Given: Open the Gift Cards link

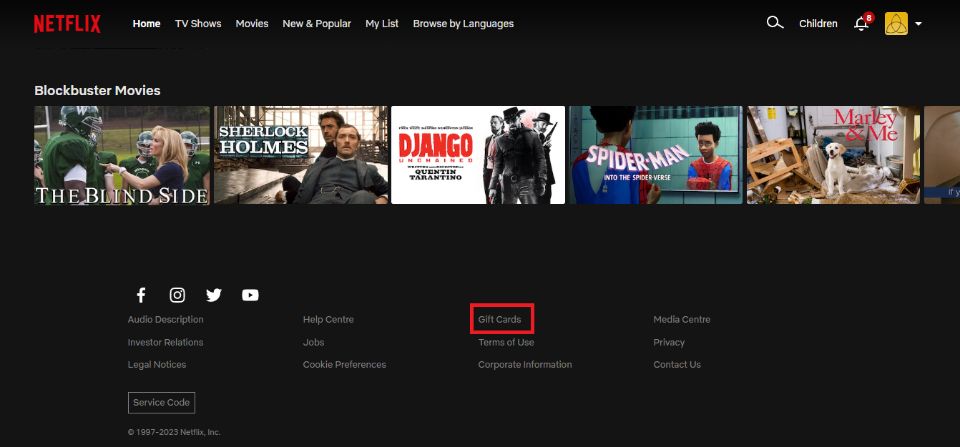Looking at the screenshot, I should (x=500, y=320).
